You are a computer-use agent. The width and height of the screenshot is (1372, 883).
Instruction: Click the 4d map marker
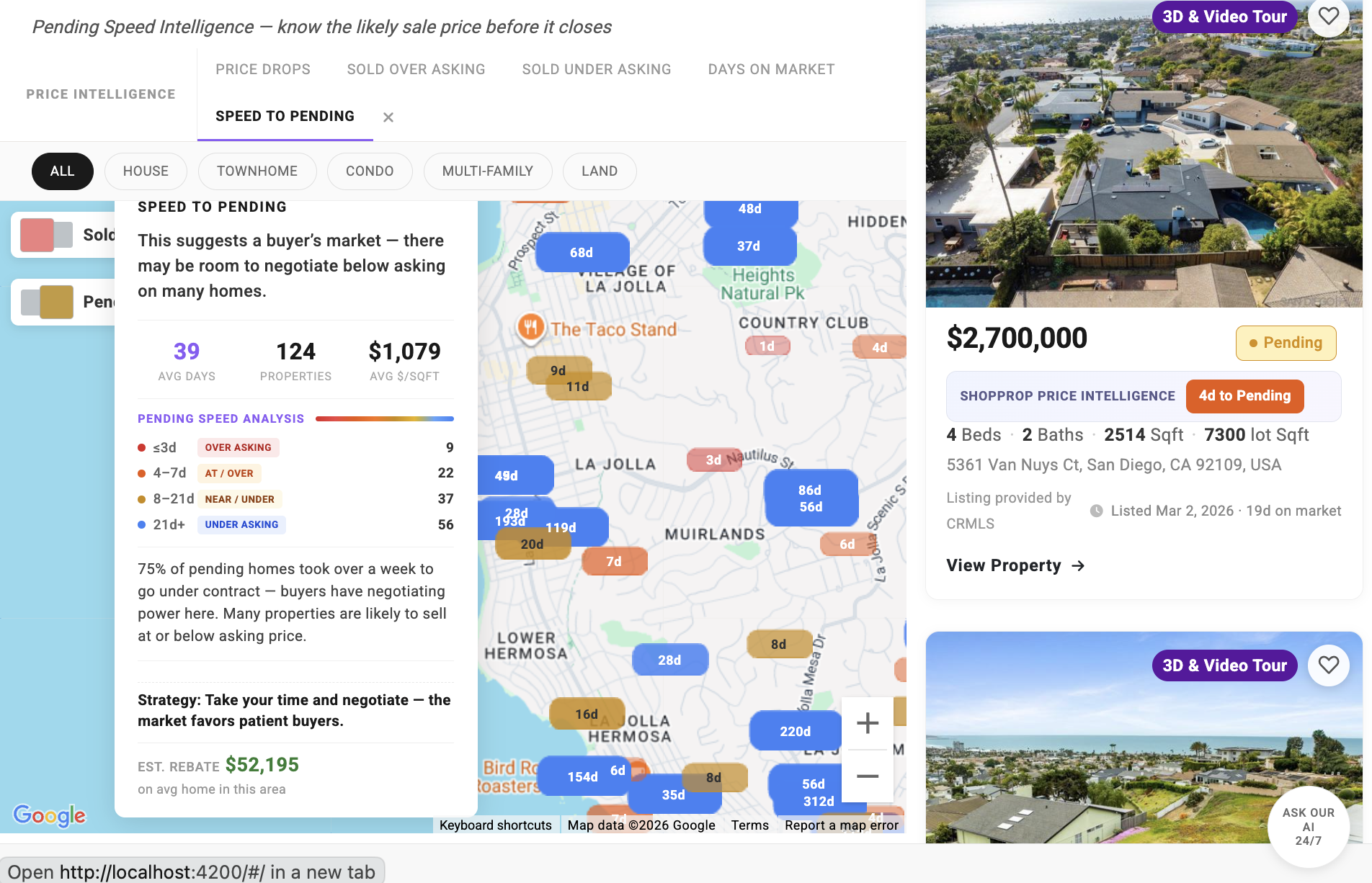coord(880,347)
